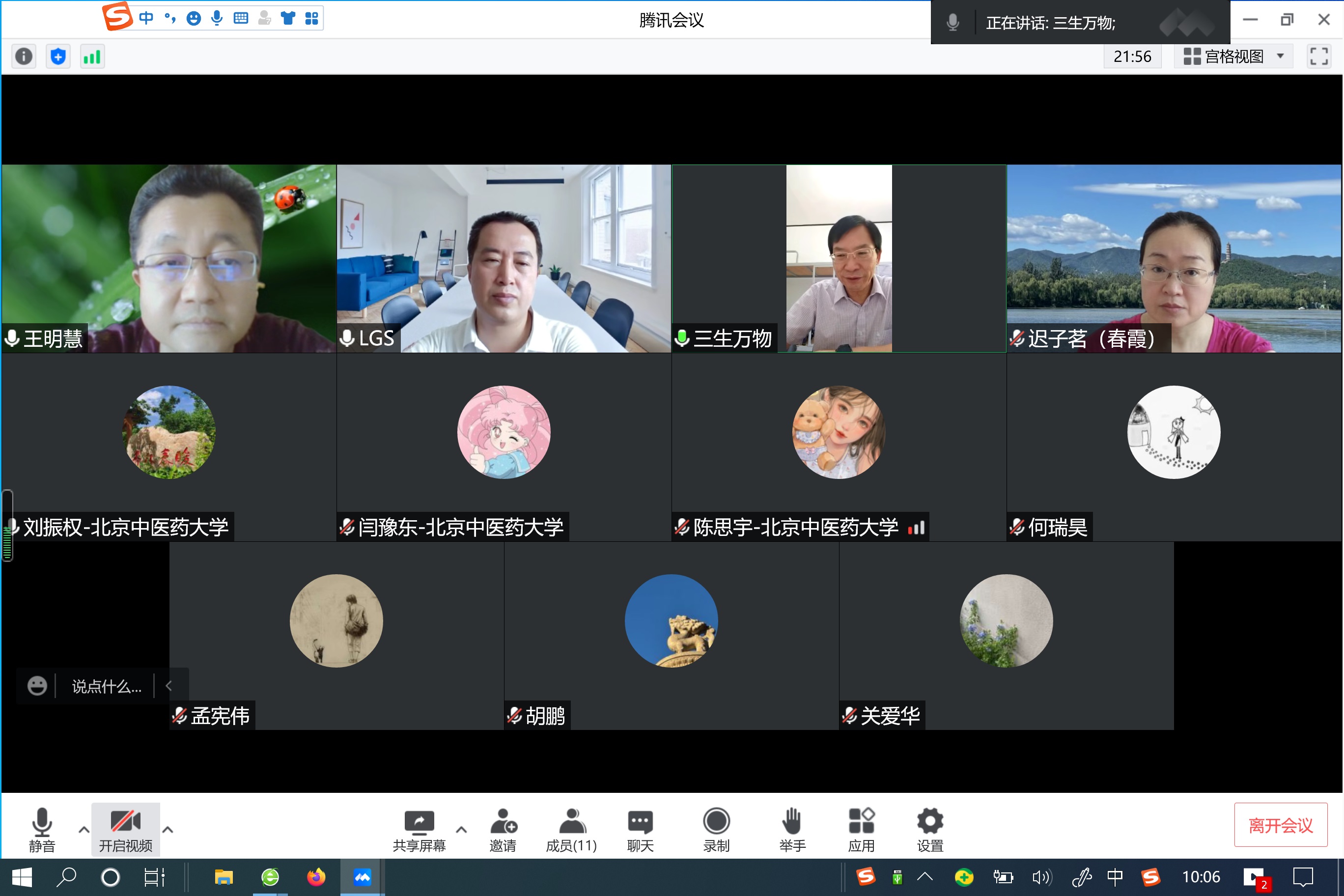
Task: Open Firefox from the Windows taskbar
Action: [x=316, y=877]
